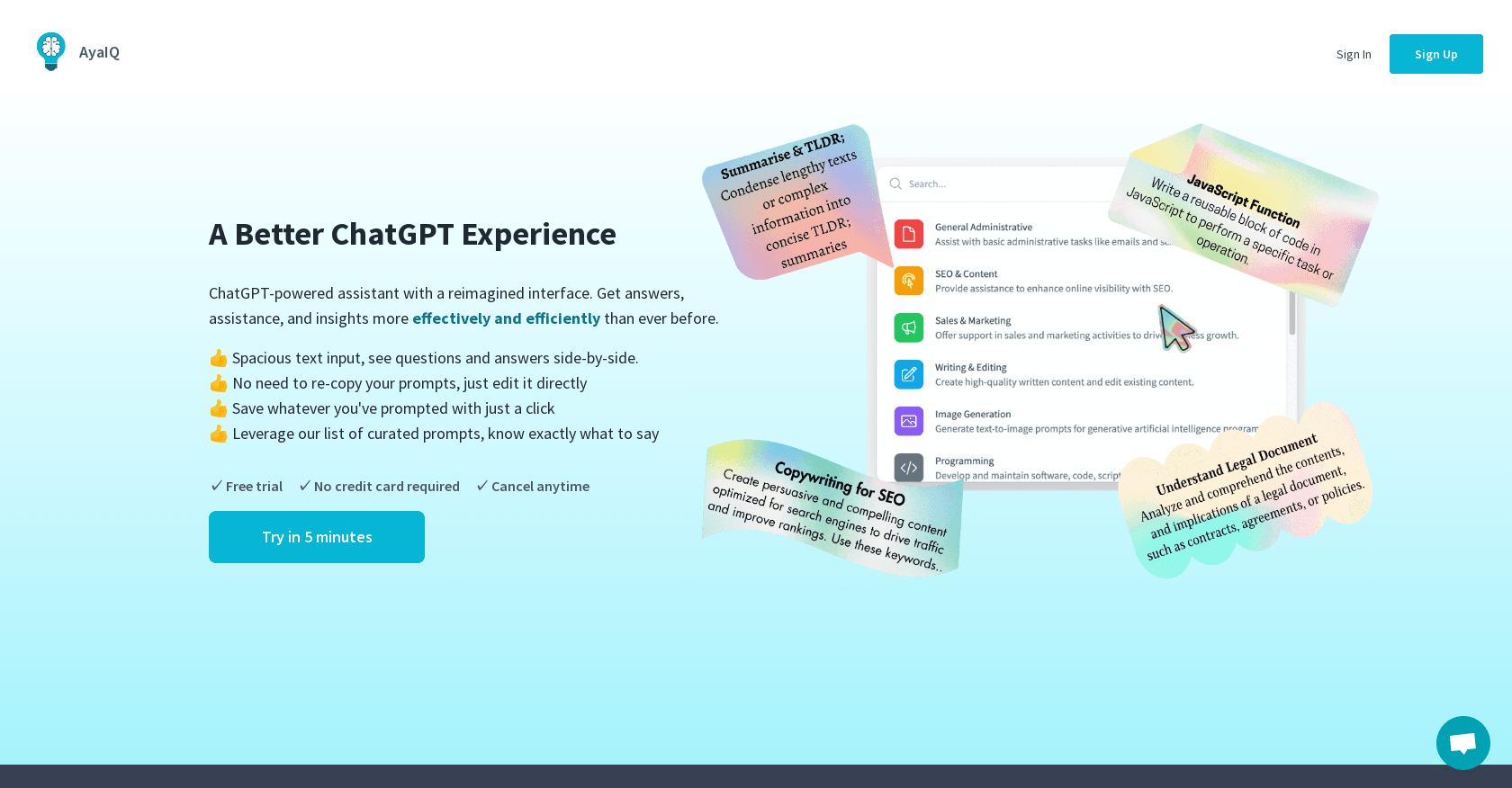Viewport: 1512px width, 788px height.
Task: Click the 'A Better ChatGPT Experience' heading
Action: point(412,234)
